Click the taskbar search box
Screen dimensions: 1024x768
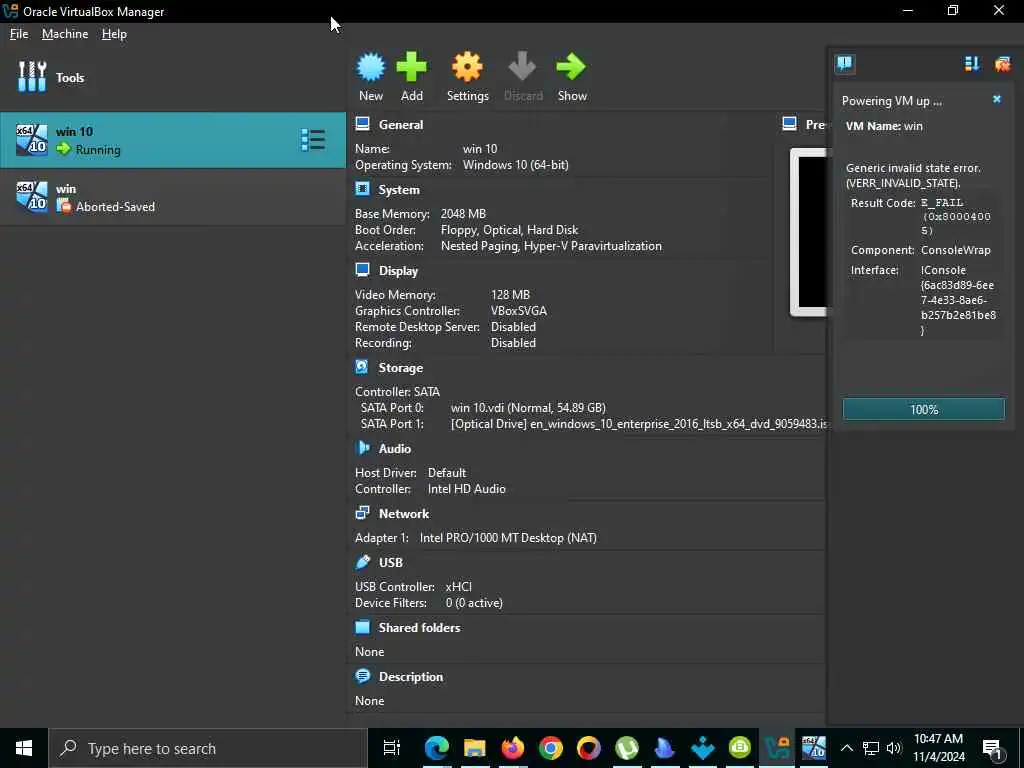click(x=208, y=748)
